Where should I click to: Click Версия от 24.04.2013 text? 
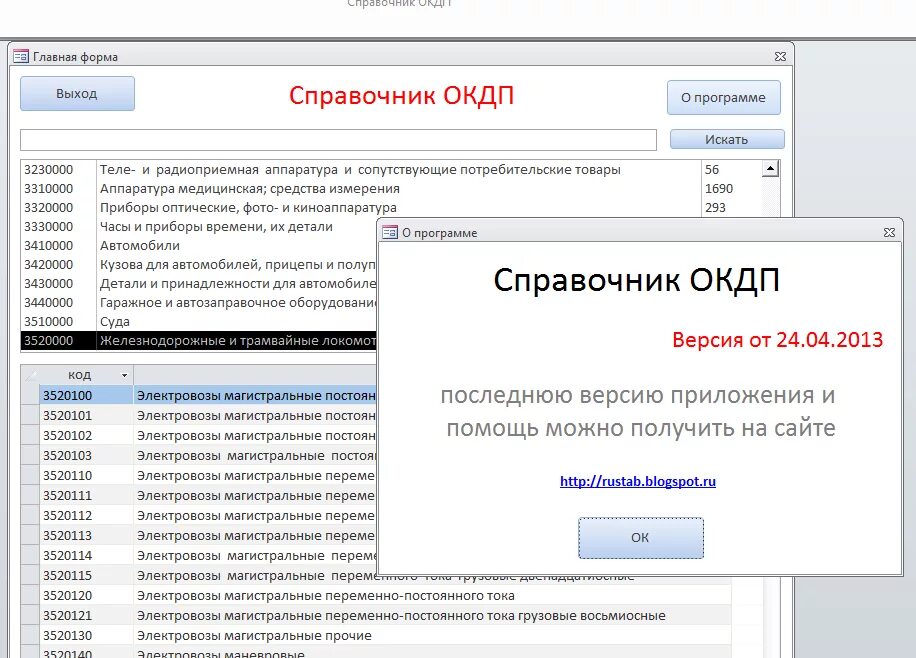778,340
